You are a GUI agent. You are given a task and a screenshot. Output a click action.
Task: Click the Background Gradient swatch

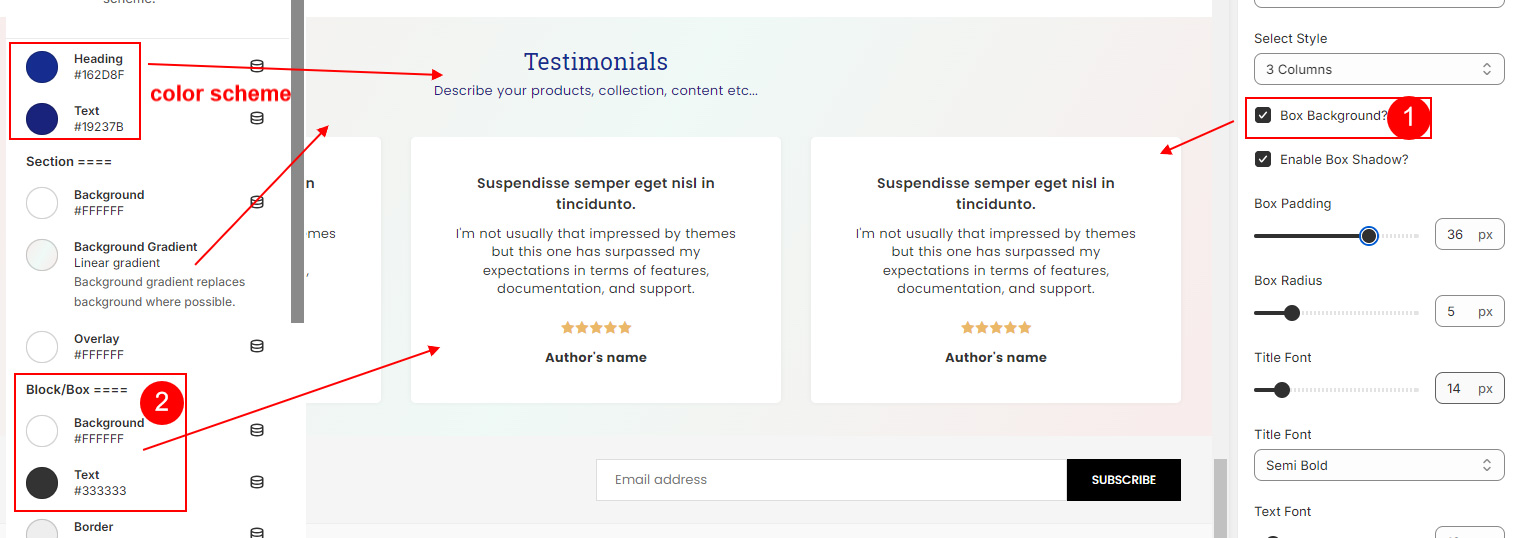click(42, 255)
